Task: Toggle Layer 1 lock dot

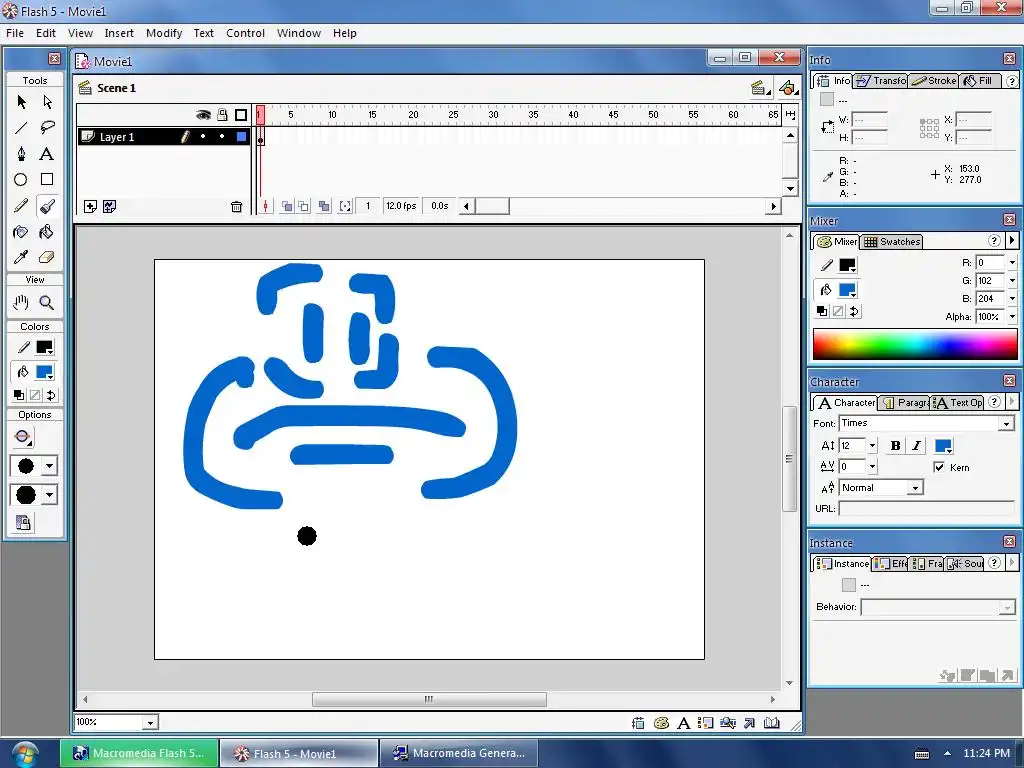Action: tap(222, 136)
